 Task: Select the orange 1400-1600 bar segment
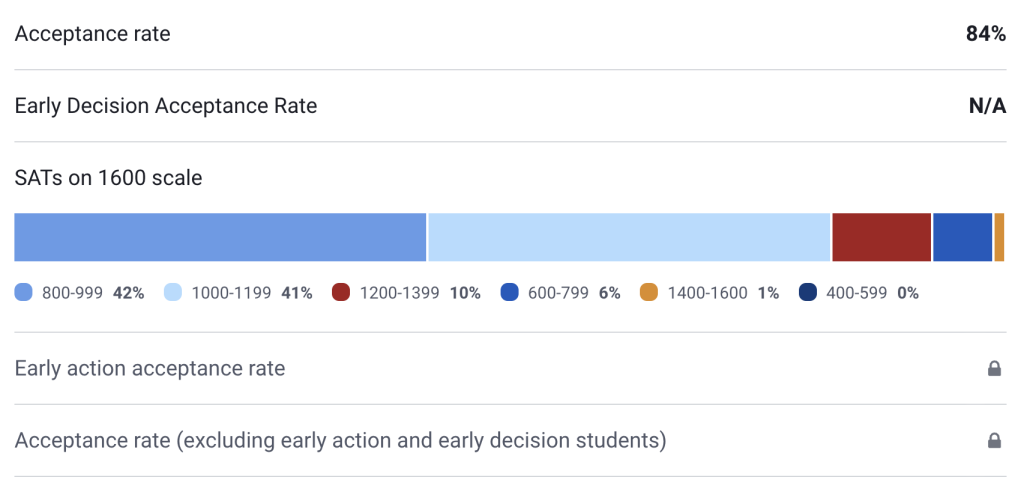click(999, 237)
